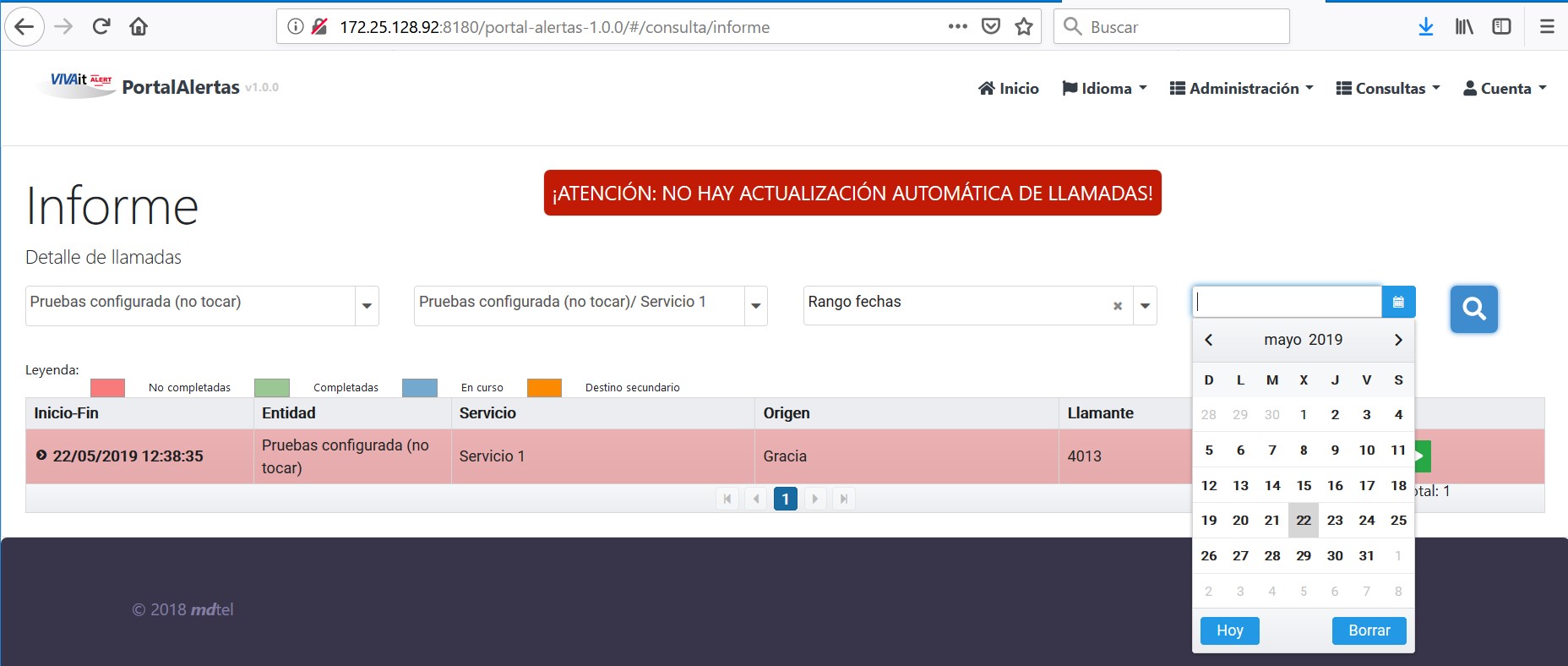Select day 15 in the calendar
The height and width of the screenshot is (666, 1568).
click(x=1304, y=485)
